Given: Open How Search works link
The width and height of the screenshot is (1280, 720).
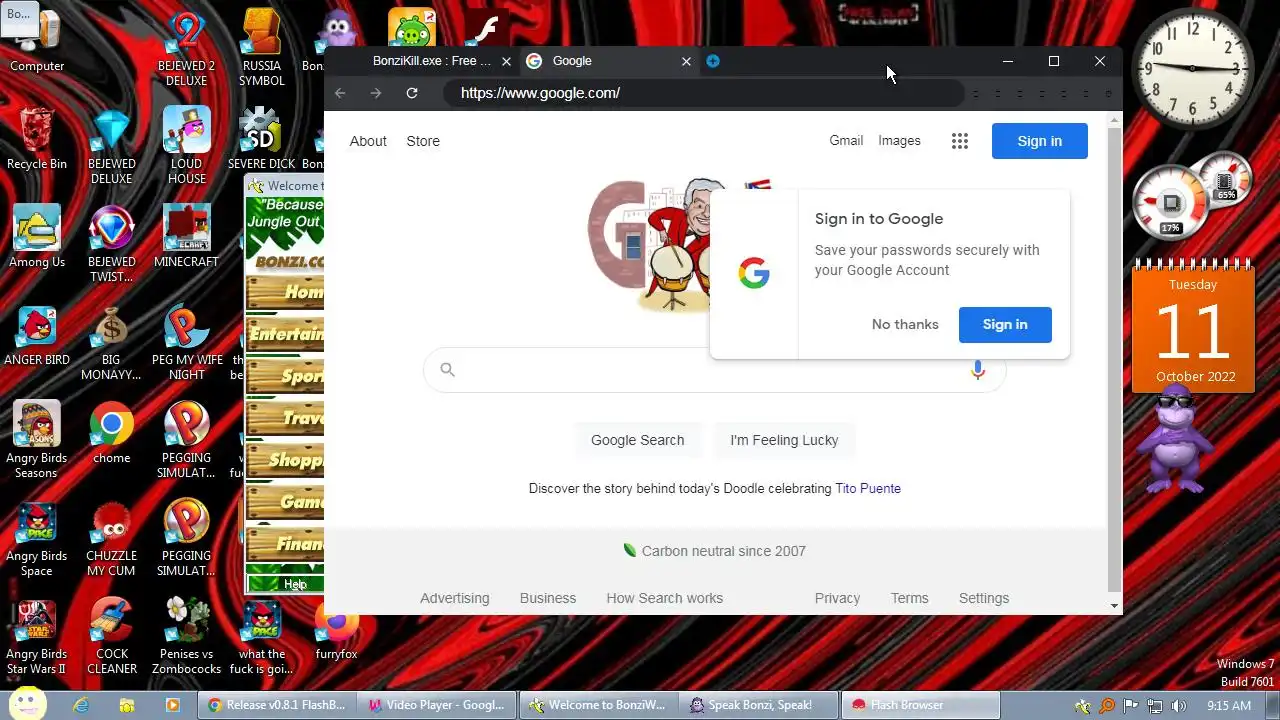Looking at the screenshot, I should tap(665, 598).
